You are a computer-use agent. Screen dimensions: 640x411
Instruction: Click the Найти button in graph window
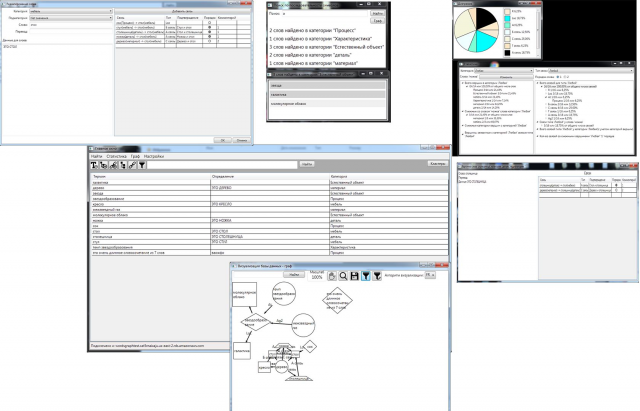point(294,275)
